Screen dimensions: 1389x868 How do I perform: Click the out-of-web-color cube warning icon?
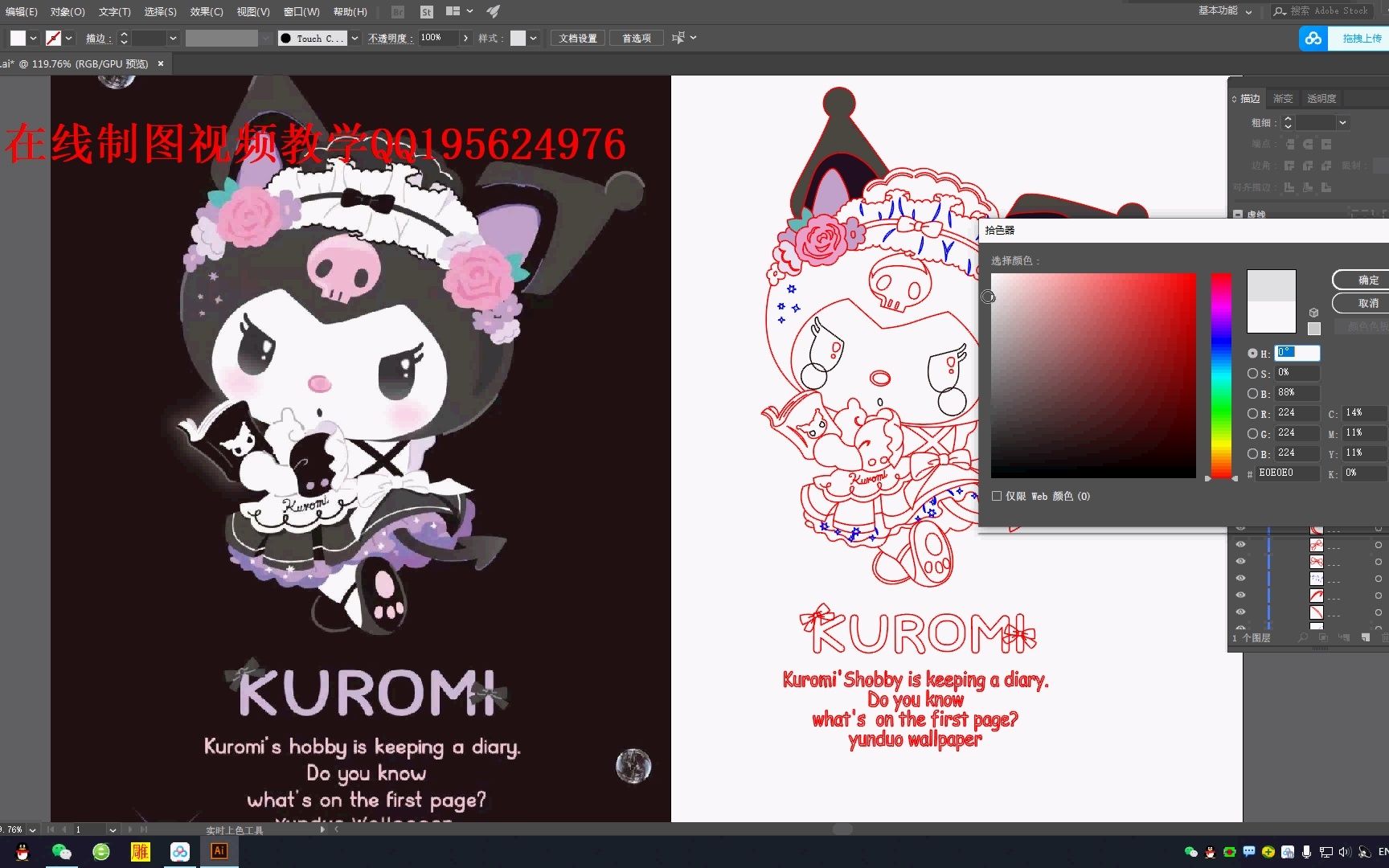(1313, 313)
